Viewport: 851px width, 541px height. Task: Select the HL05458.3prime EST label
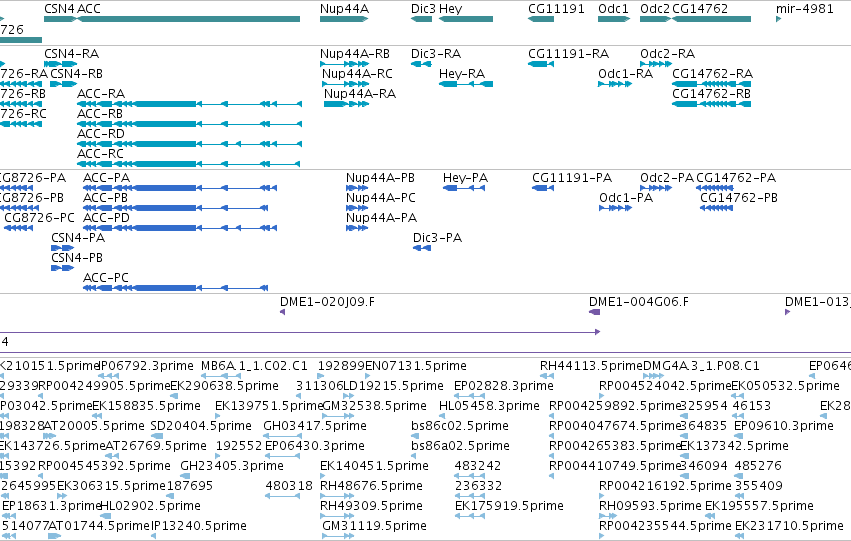490,406
